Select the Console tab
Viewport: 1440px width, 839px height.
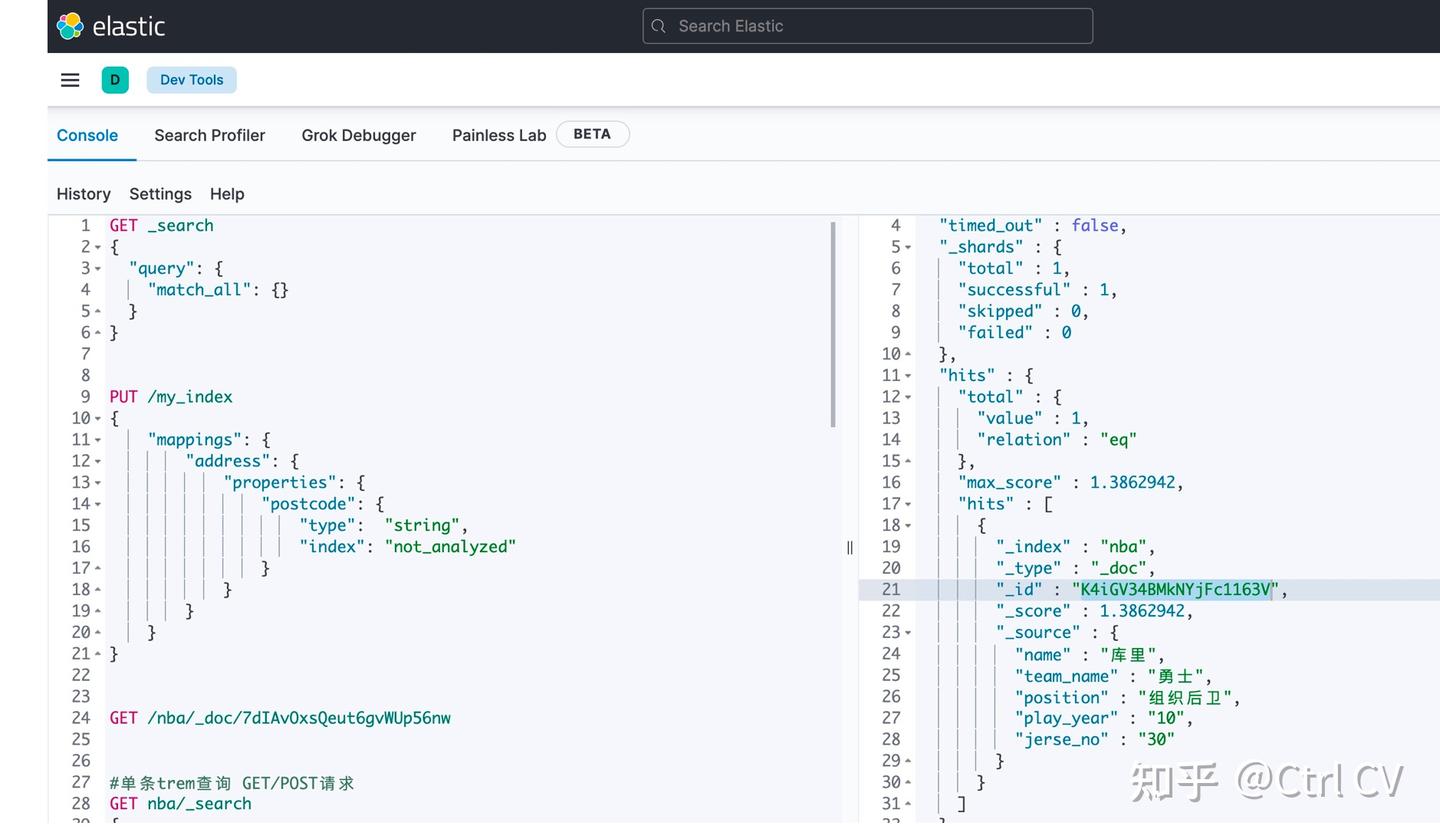87,135
